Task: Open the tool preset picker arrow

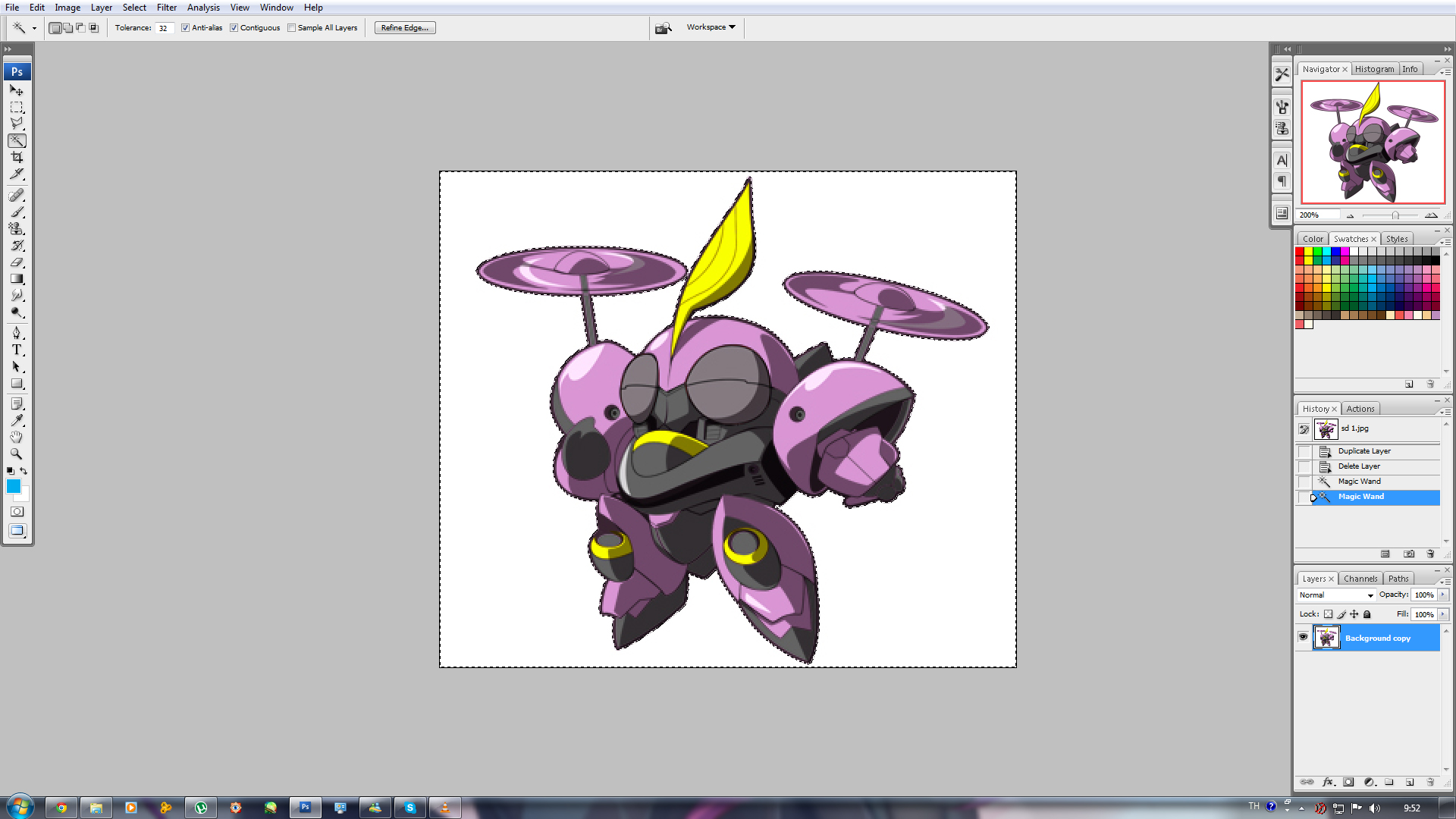Action: coord(34,28)
